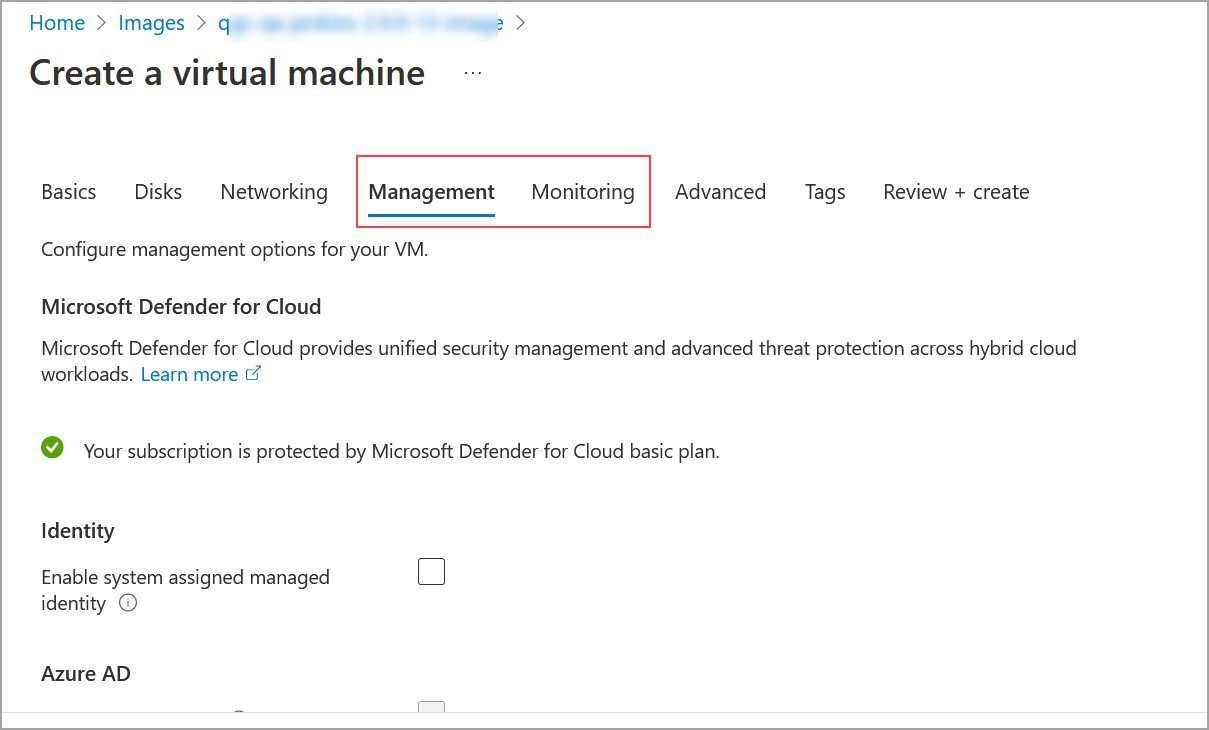Select the Basics tab
This screenshot has height=730, width=1209.
(68, 191)
